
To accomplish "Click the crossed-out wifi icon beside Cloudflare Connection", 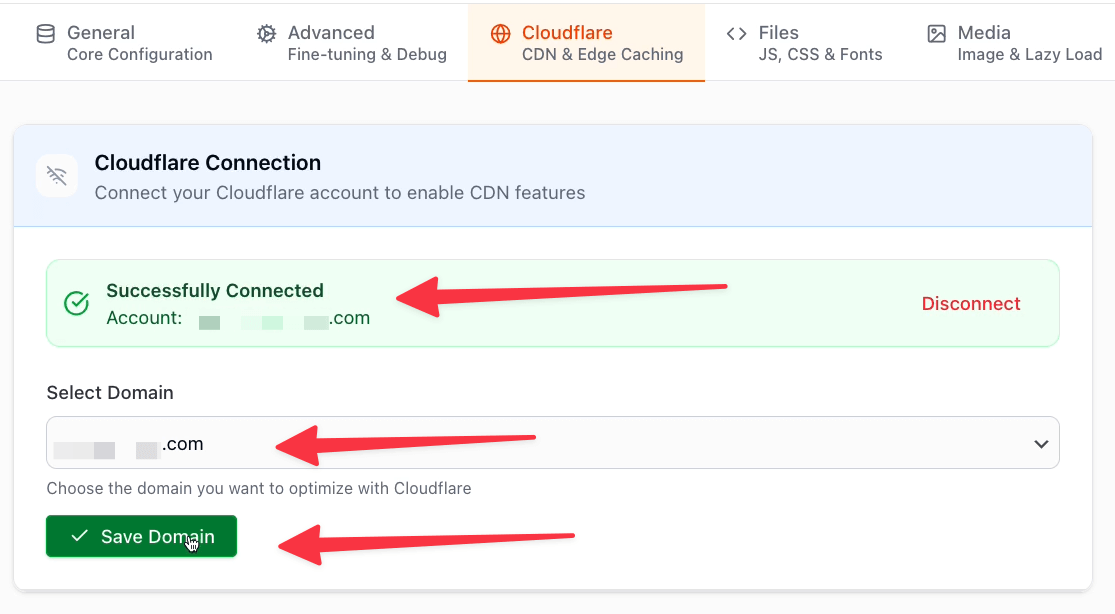I will (57, 176).
